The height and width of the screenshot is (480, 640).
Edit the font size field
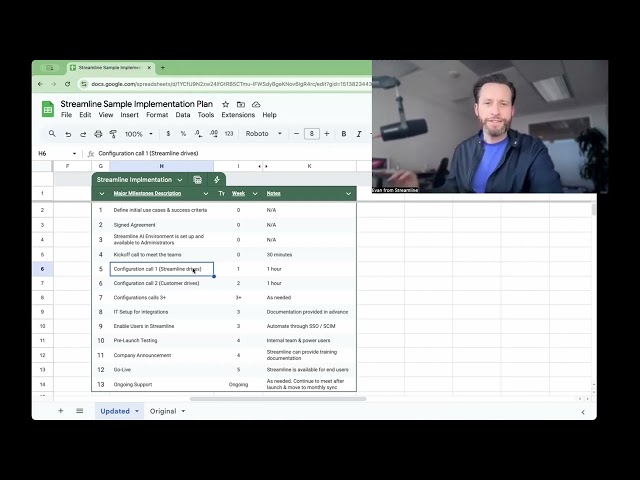tap(311, 133)
